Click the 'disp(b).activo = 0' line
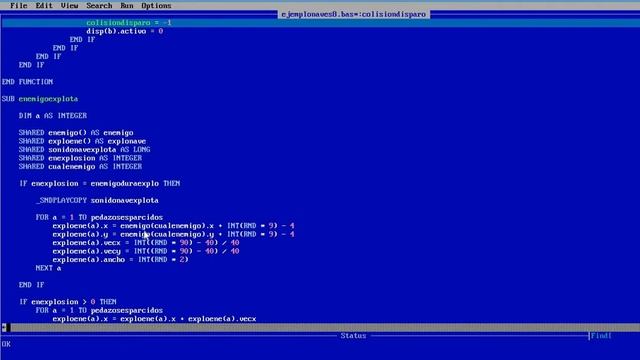This screenshot has height=360, width=640. [124, 31]
